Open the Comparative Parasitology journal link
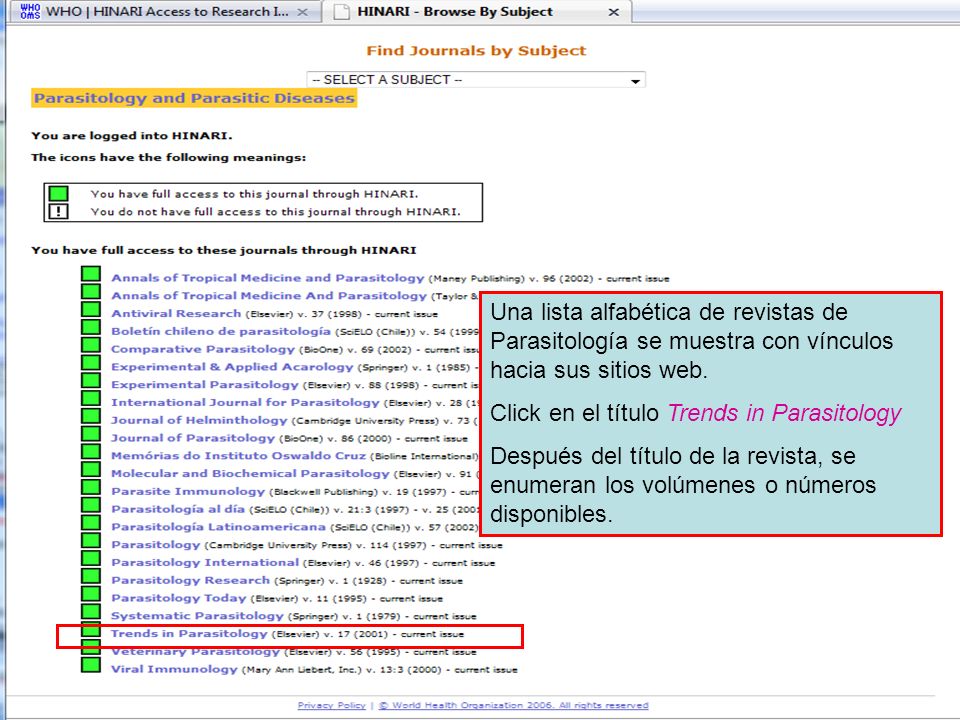This screenshot has width=960, height=720. 203,349
